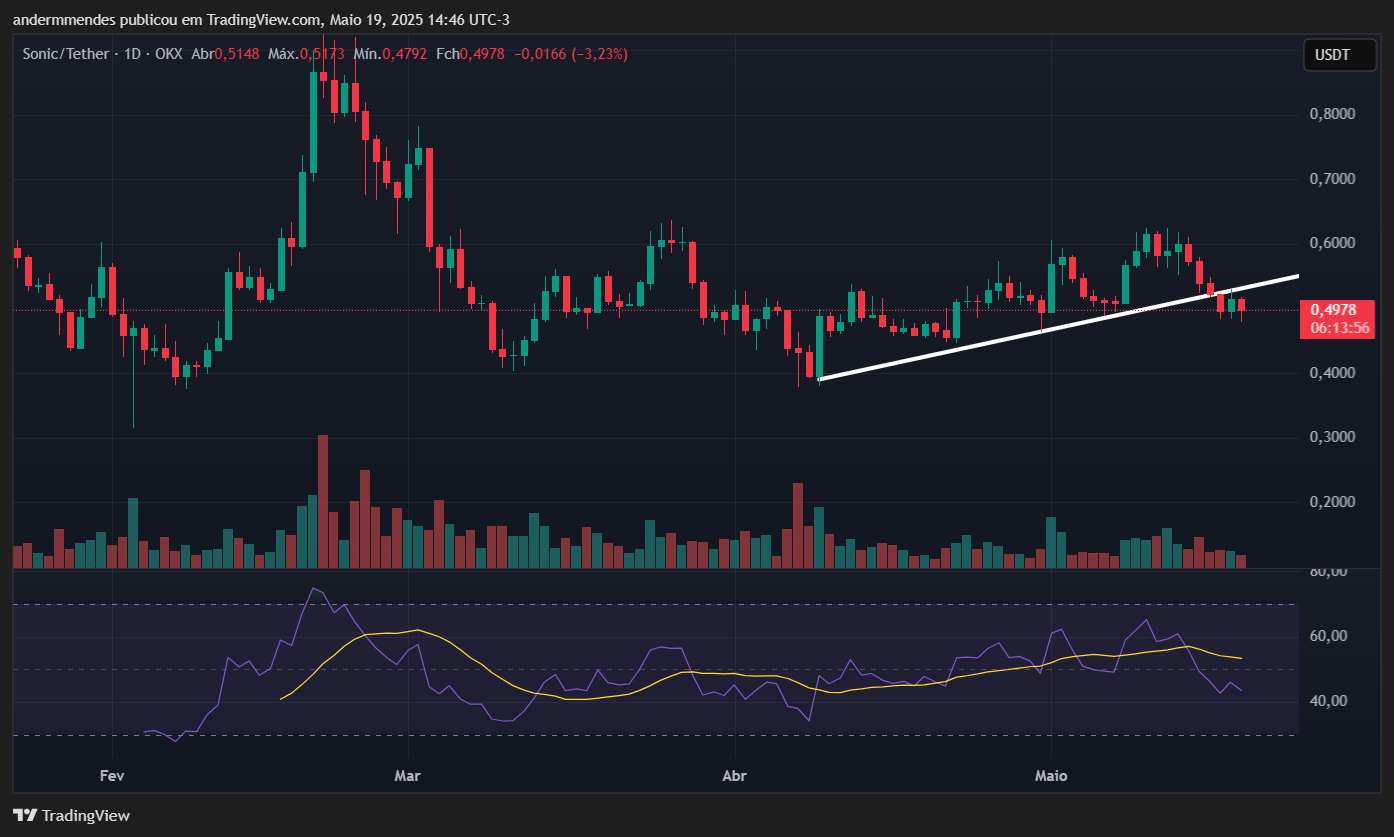Open the USDT currency selector
The image size is (1394, 837).
click(x=1339, y=54)
